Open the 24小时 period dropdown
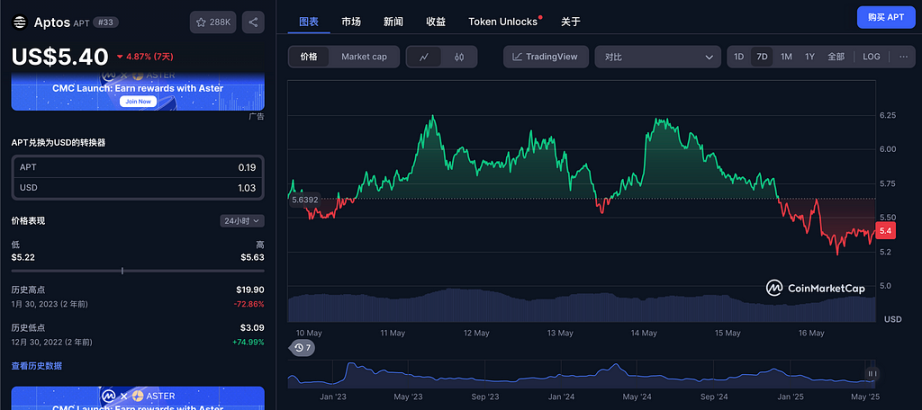 [242, 221]
